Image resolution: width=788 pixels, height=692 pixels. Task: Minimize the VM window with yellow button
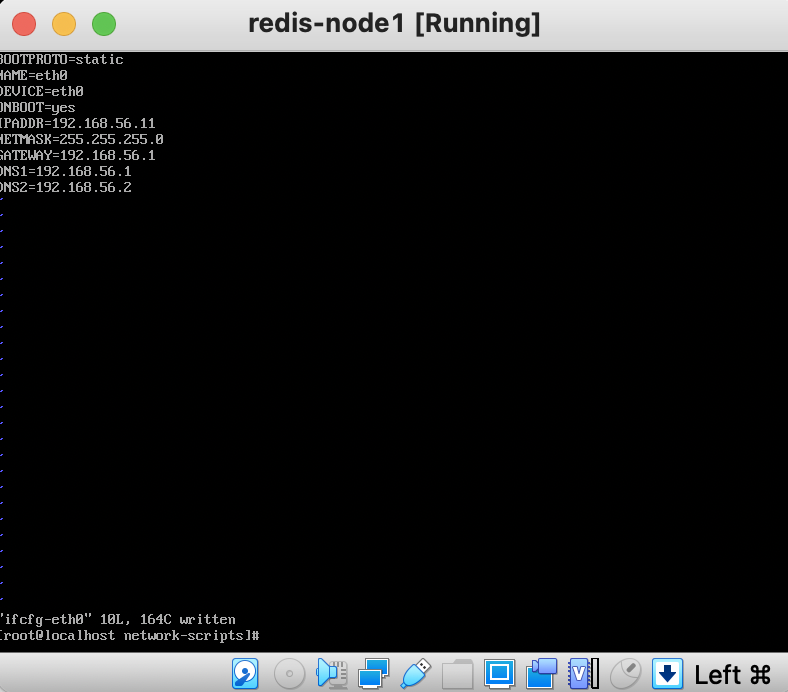click(64, 24)
